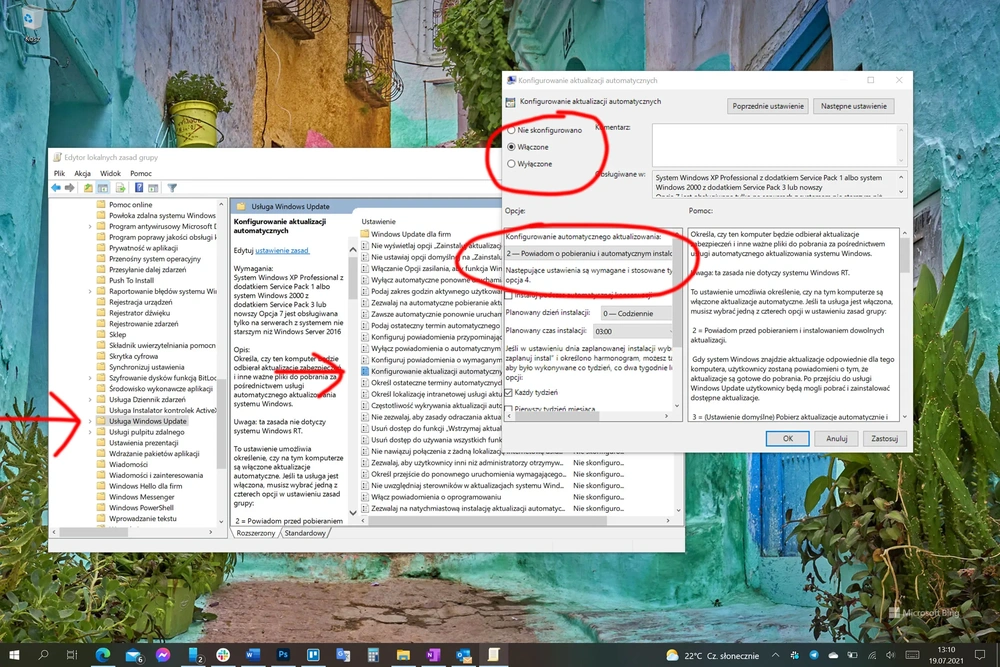Go up one level with the folder toolbar icon
Image resolution: width=1000 pixels, height=667 pixels.
pos(88,187)
